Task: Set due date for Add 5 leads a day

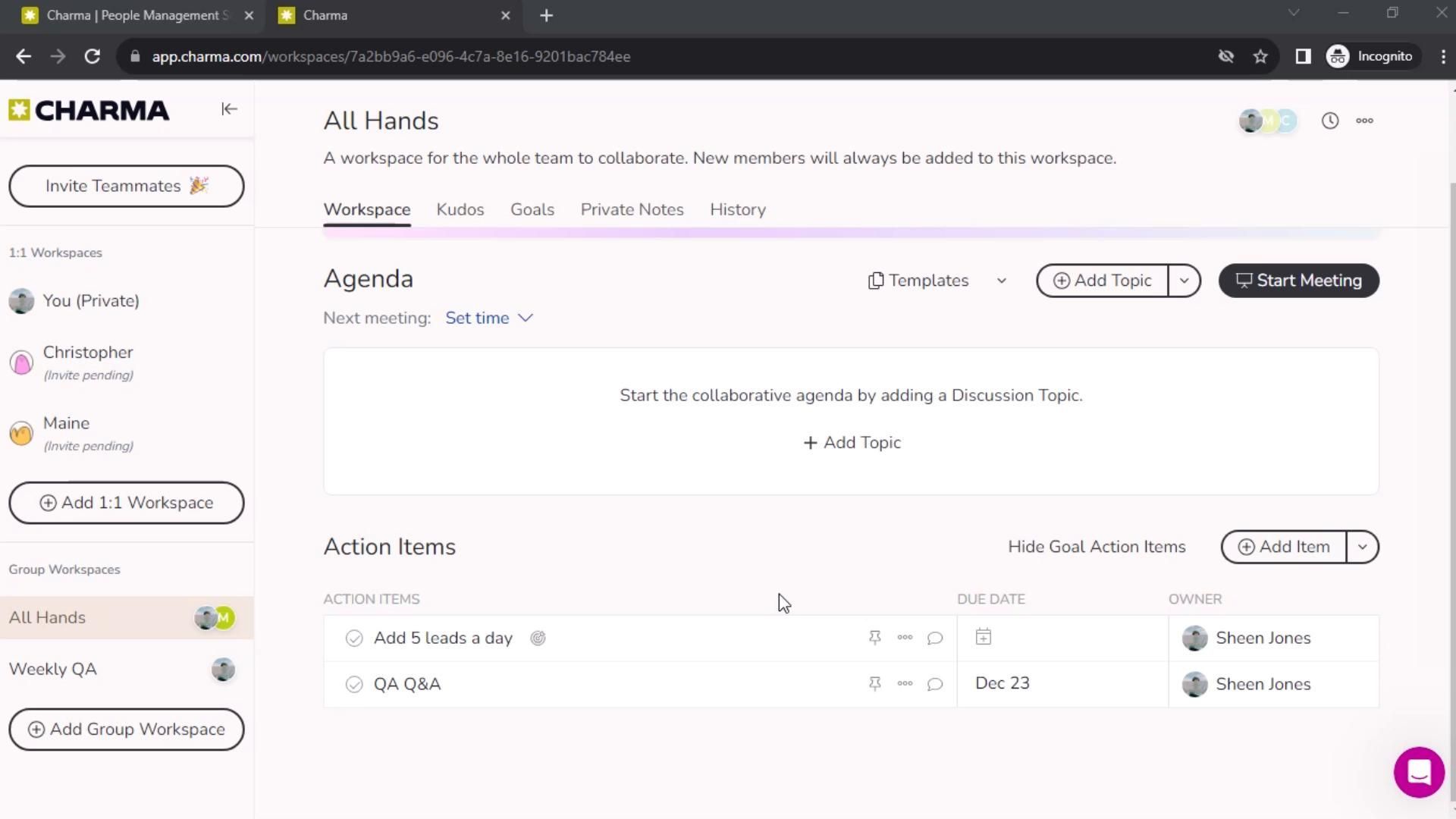Action: point(984,638)
